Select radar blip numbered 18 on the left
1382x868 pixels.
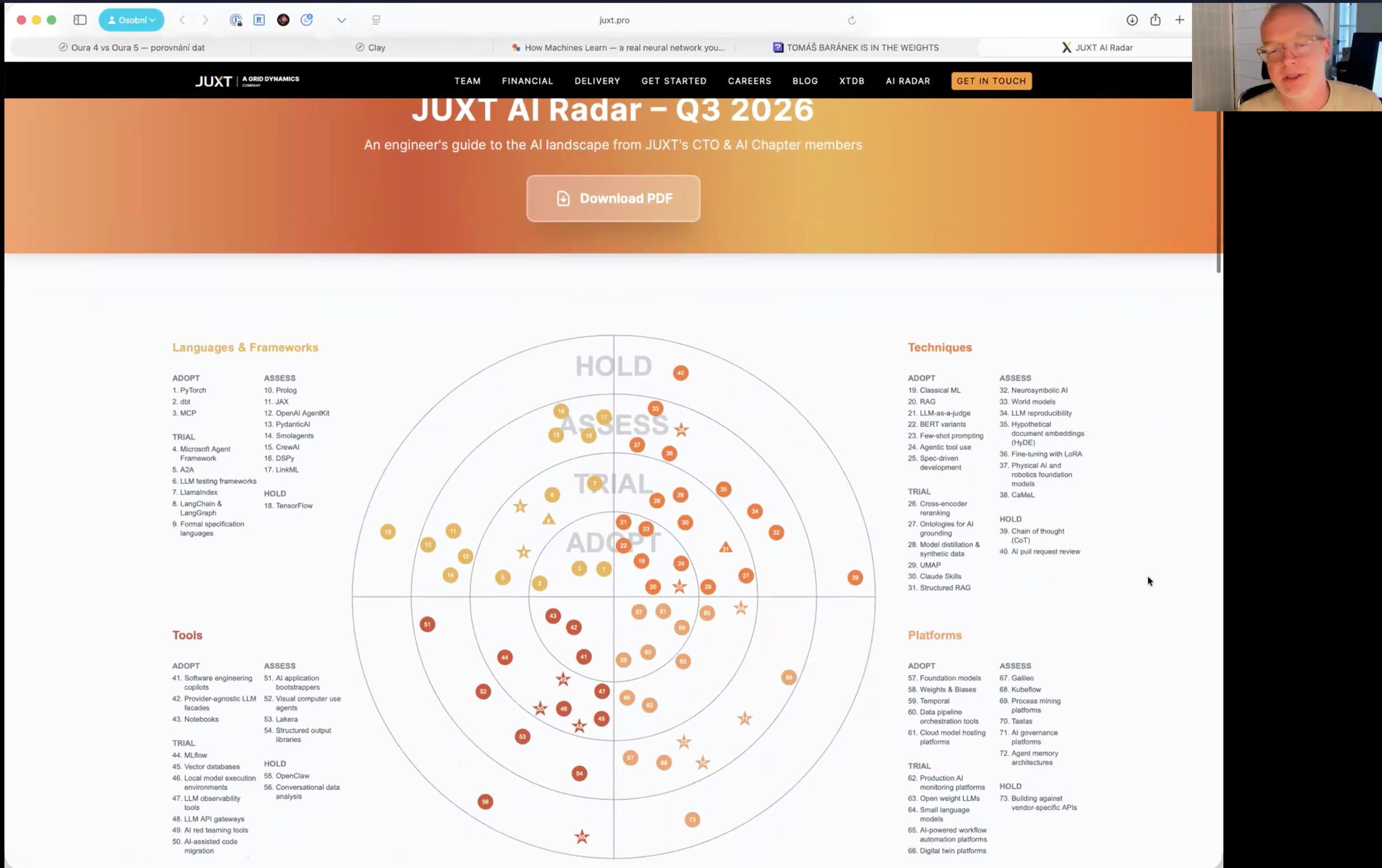(x=388, y=531)
